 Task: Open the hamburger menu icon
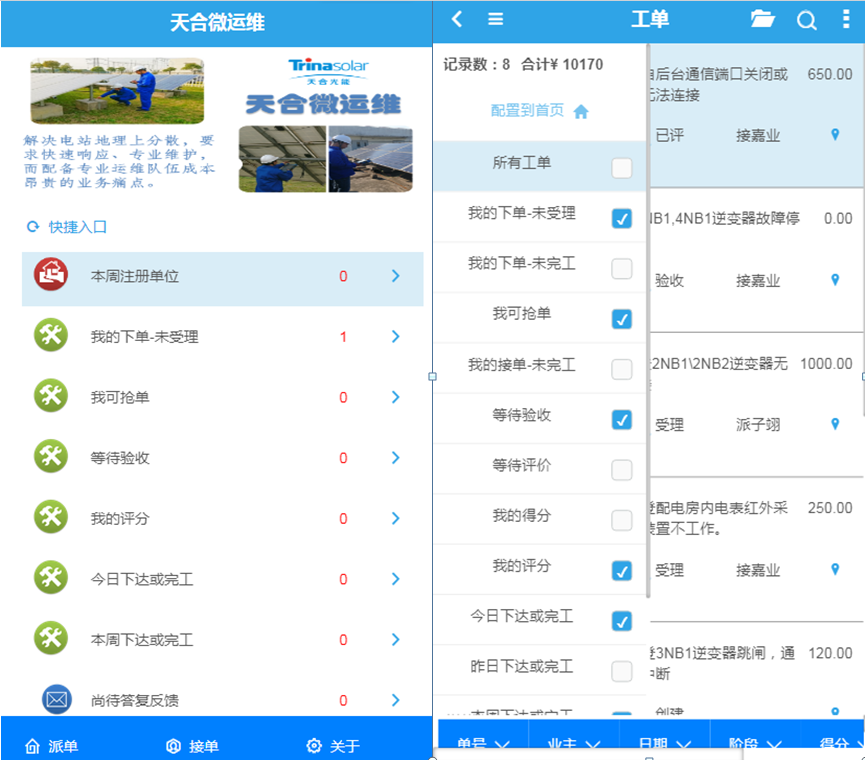pyautogui.click(x=495, y=19)
